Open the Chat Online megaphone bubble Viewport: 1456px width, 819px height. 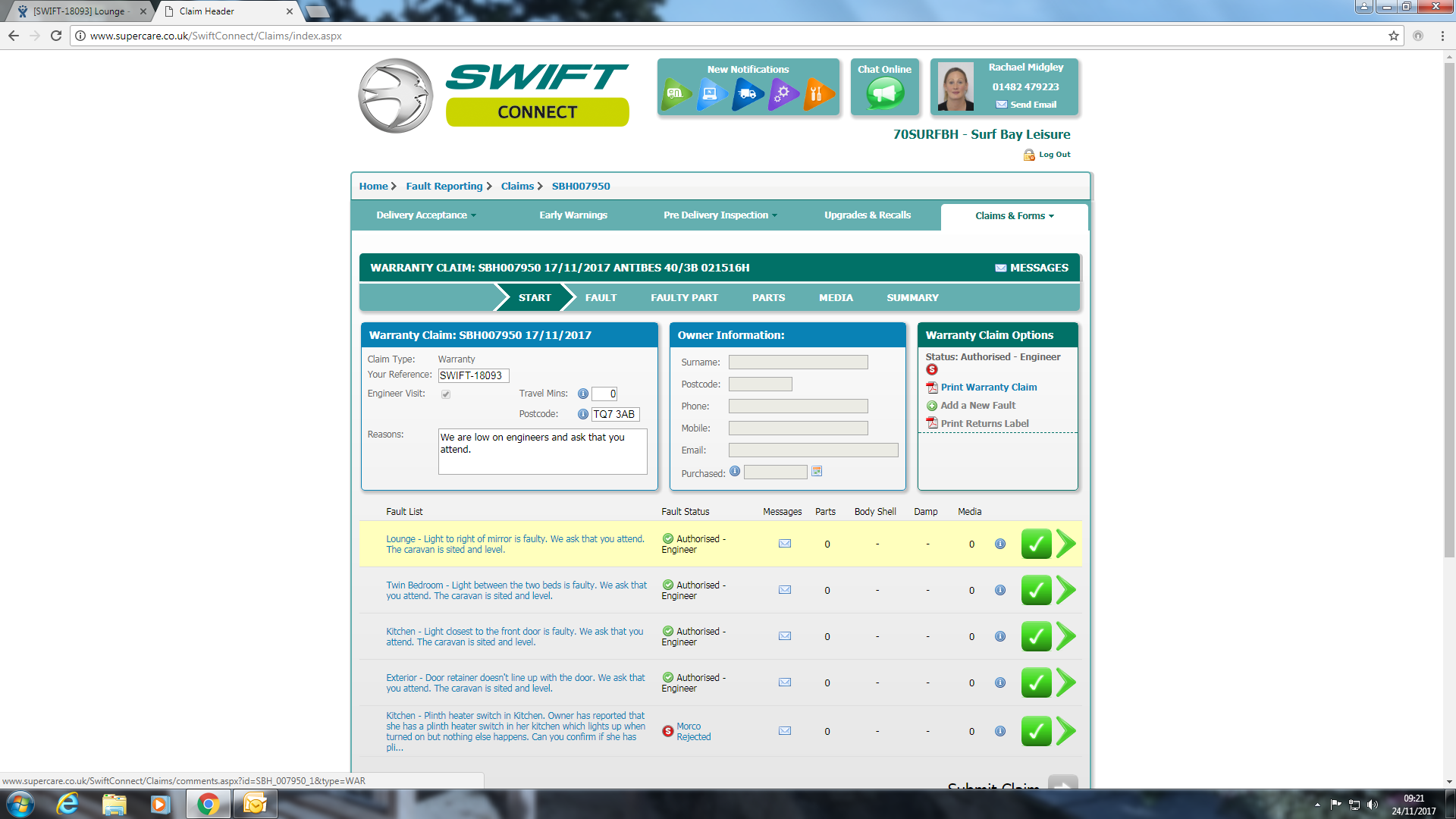[884, 94]
